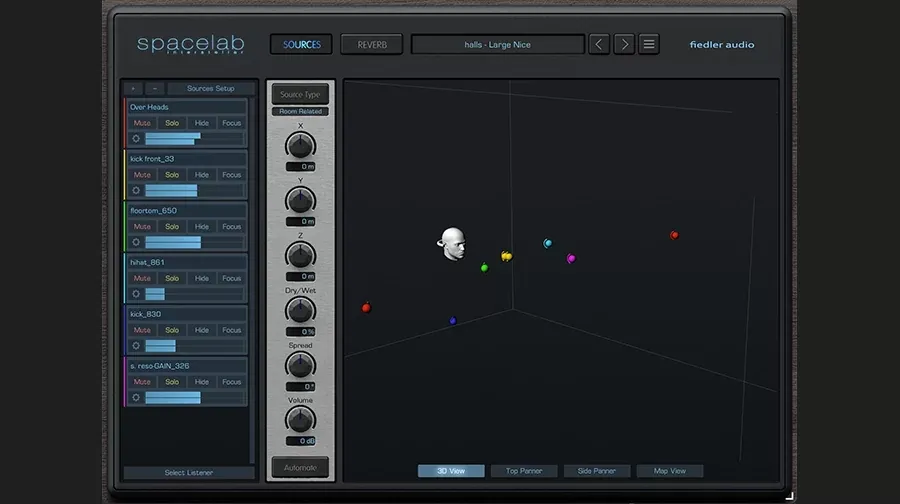Go to previous preset with left arrow

[599, 44]
